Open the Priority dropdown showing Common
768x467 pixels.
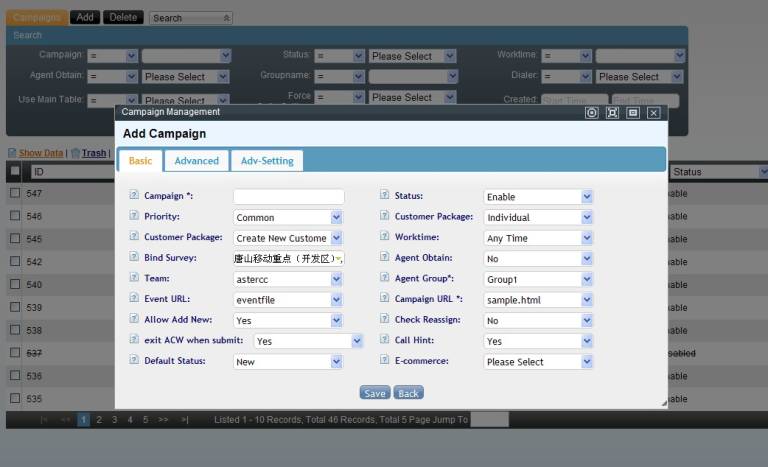pos(288,217)
